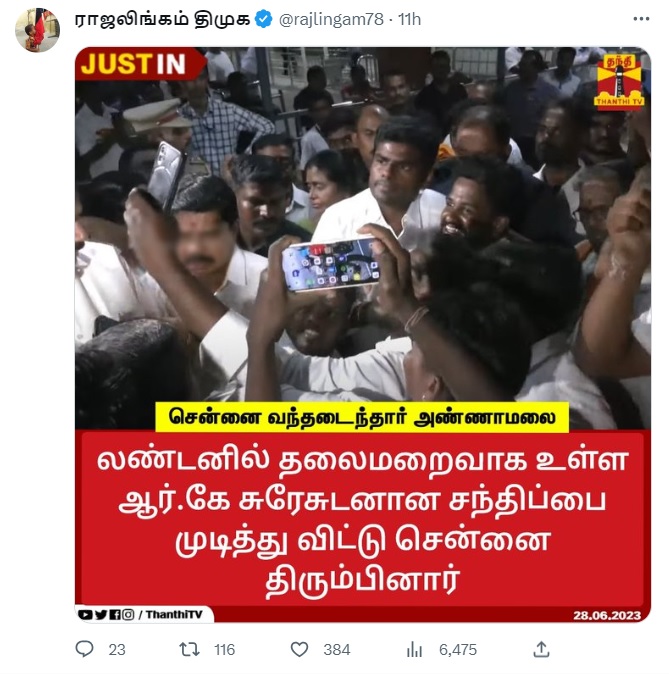Click the 28.06.2023 date on image

click(607, 616)
